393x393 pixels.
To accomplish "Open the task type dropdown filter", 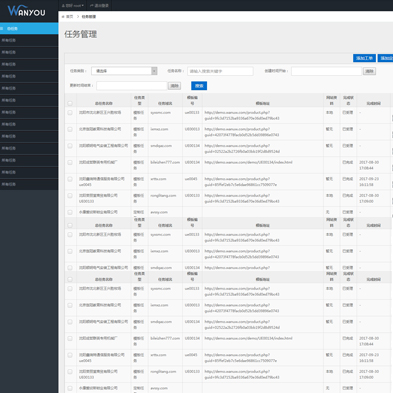I will pyautogui.click(x=124, y=71).
